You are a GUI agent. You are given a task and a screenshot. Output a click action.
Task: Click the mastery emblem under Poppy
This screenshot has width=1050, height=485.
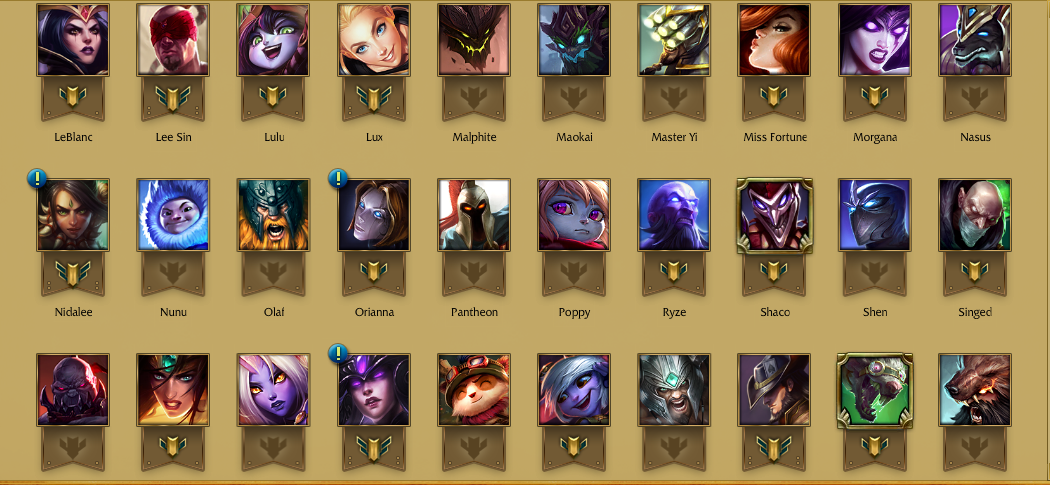tap(574, 272)
